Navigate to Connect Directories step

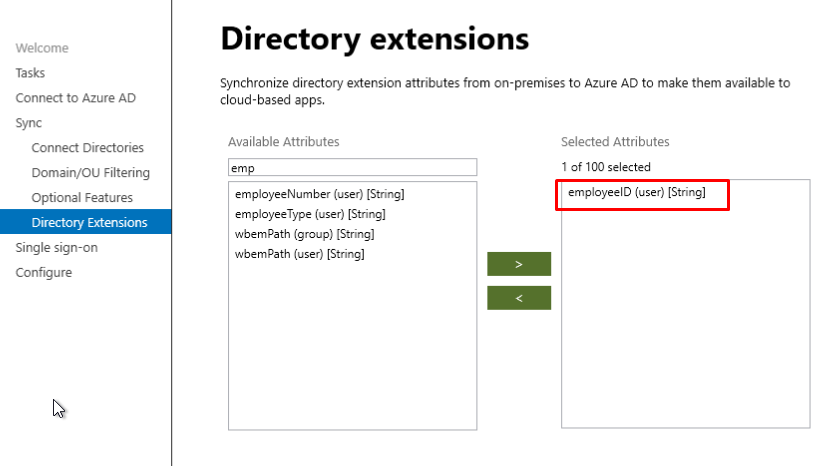pos(87,148)
